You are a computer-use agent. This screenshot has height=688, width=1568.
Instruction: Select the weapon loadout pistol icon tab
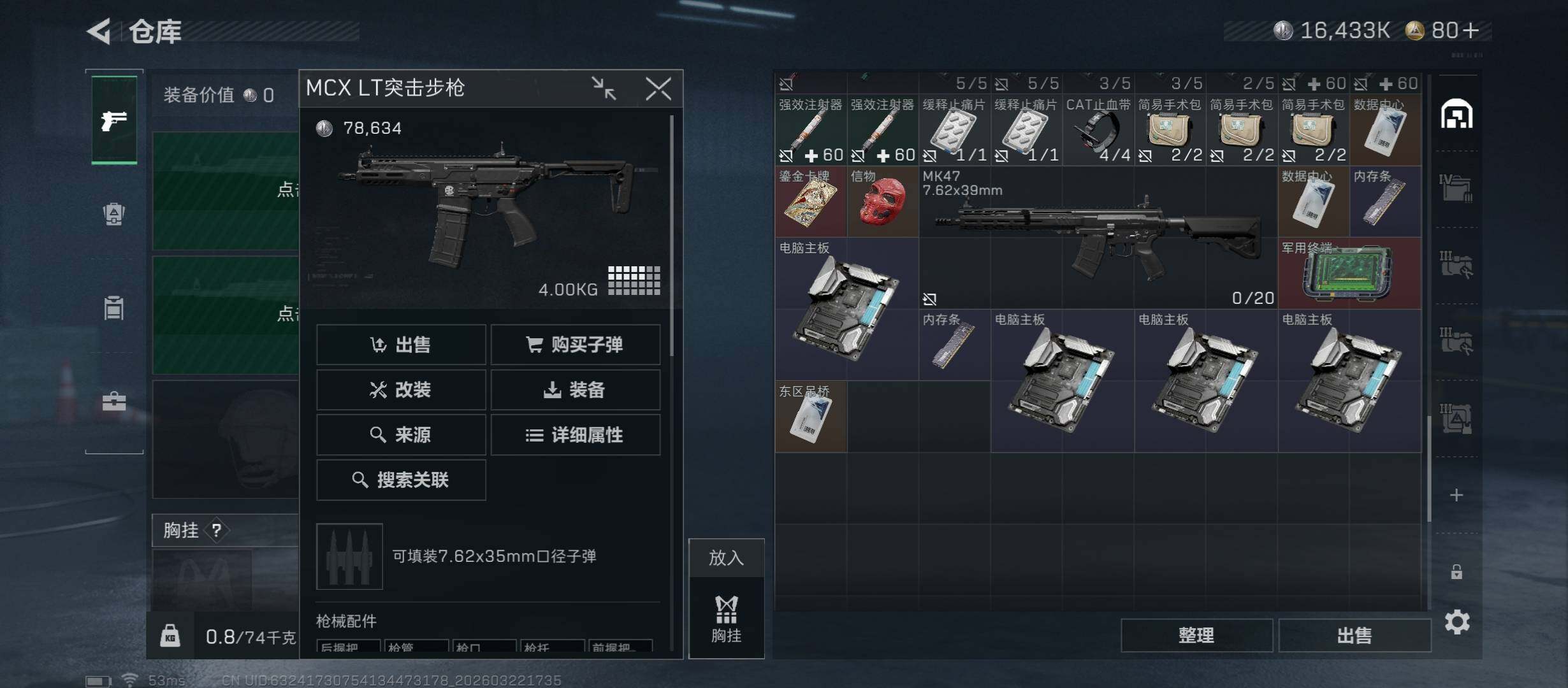point(114,120)
